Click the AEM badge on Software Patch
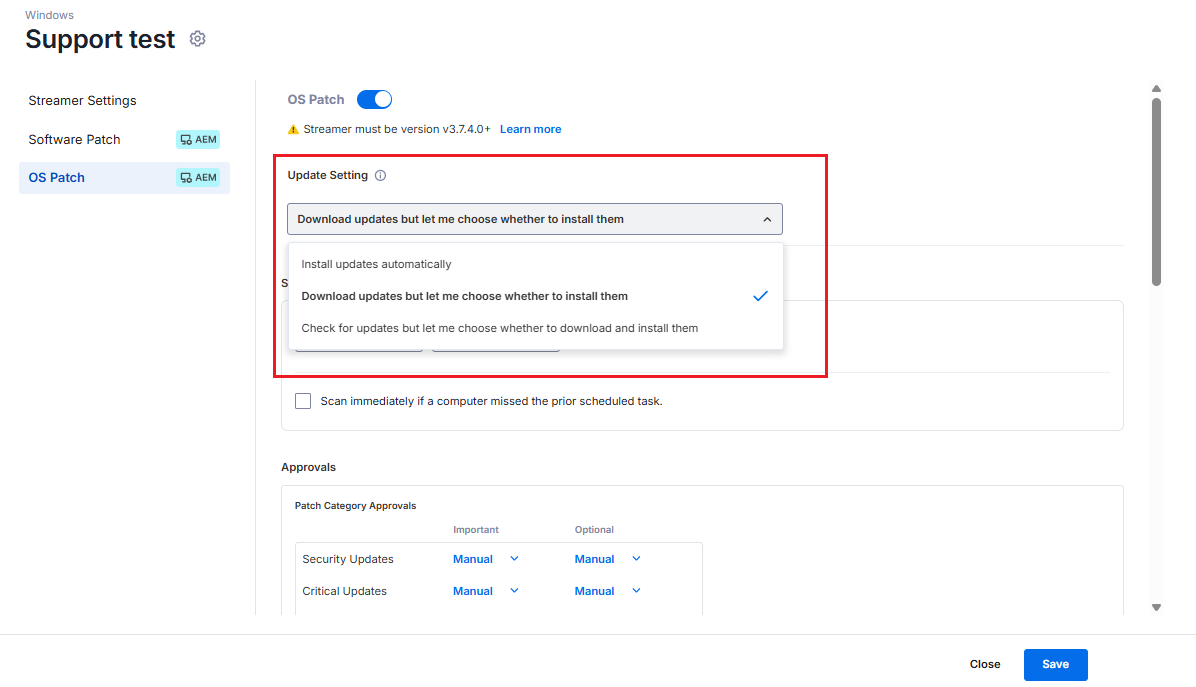1196x687 pixels. point(198,140)
